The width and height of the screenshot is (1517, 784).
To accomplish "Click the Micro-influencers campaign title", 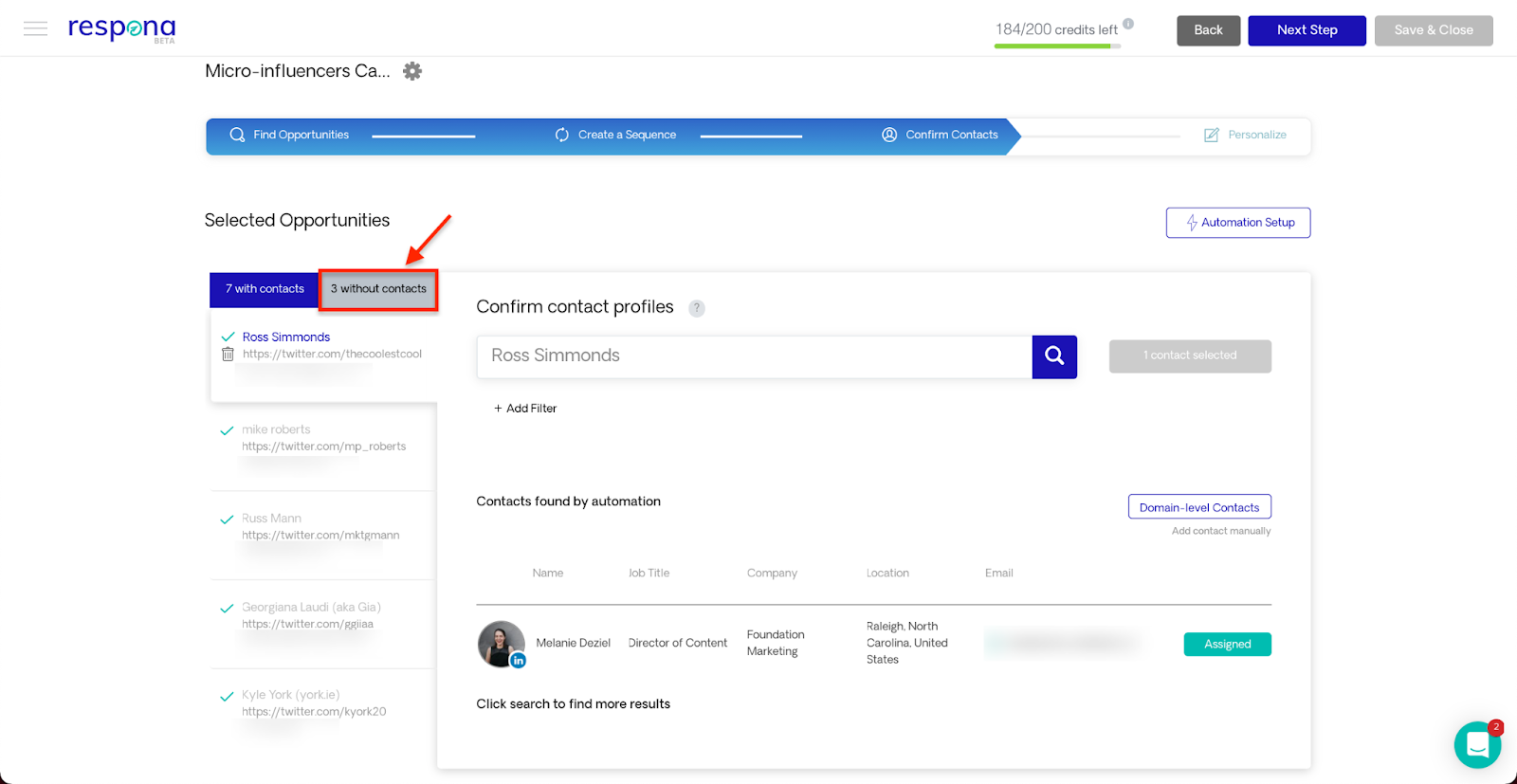I will [x=298, y=71].
